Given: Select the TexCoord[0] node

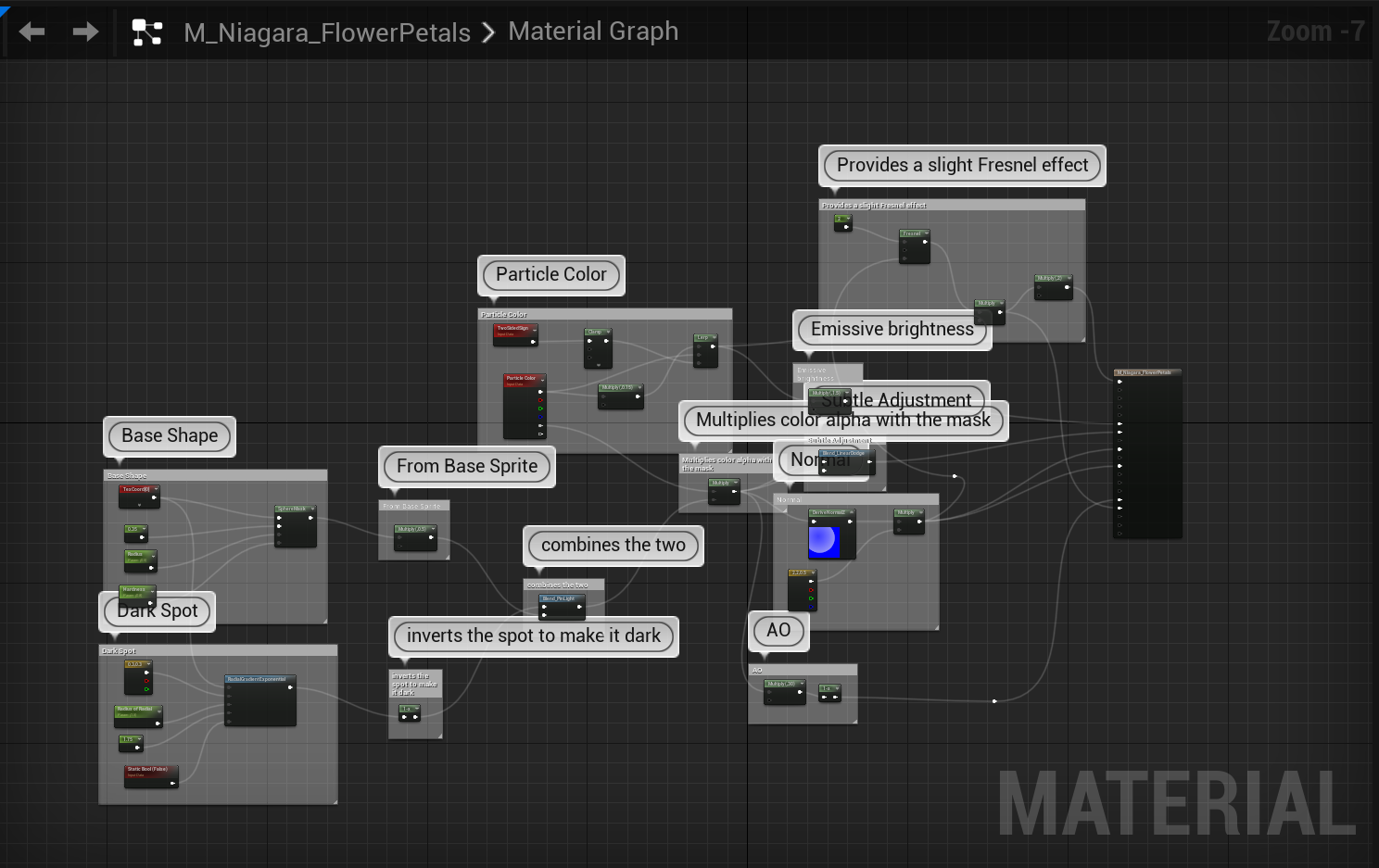Looking at the screenshot, I should [x=139, y=497].
